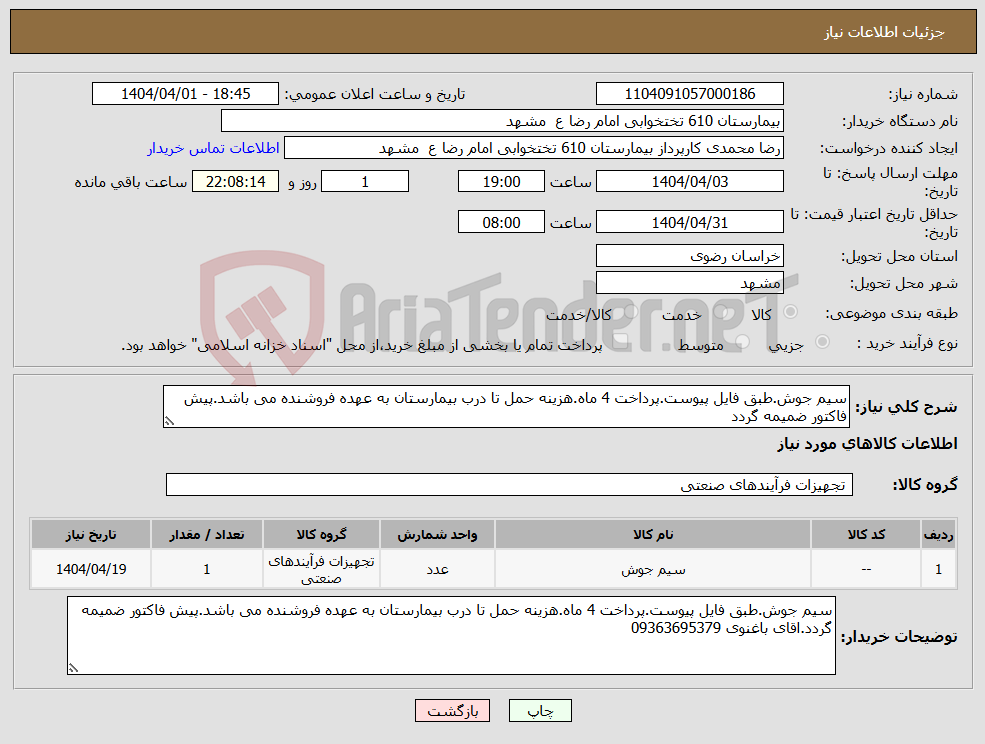Click the remaining time field 22:08:14
985x744 pixels.
[236, 182]
